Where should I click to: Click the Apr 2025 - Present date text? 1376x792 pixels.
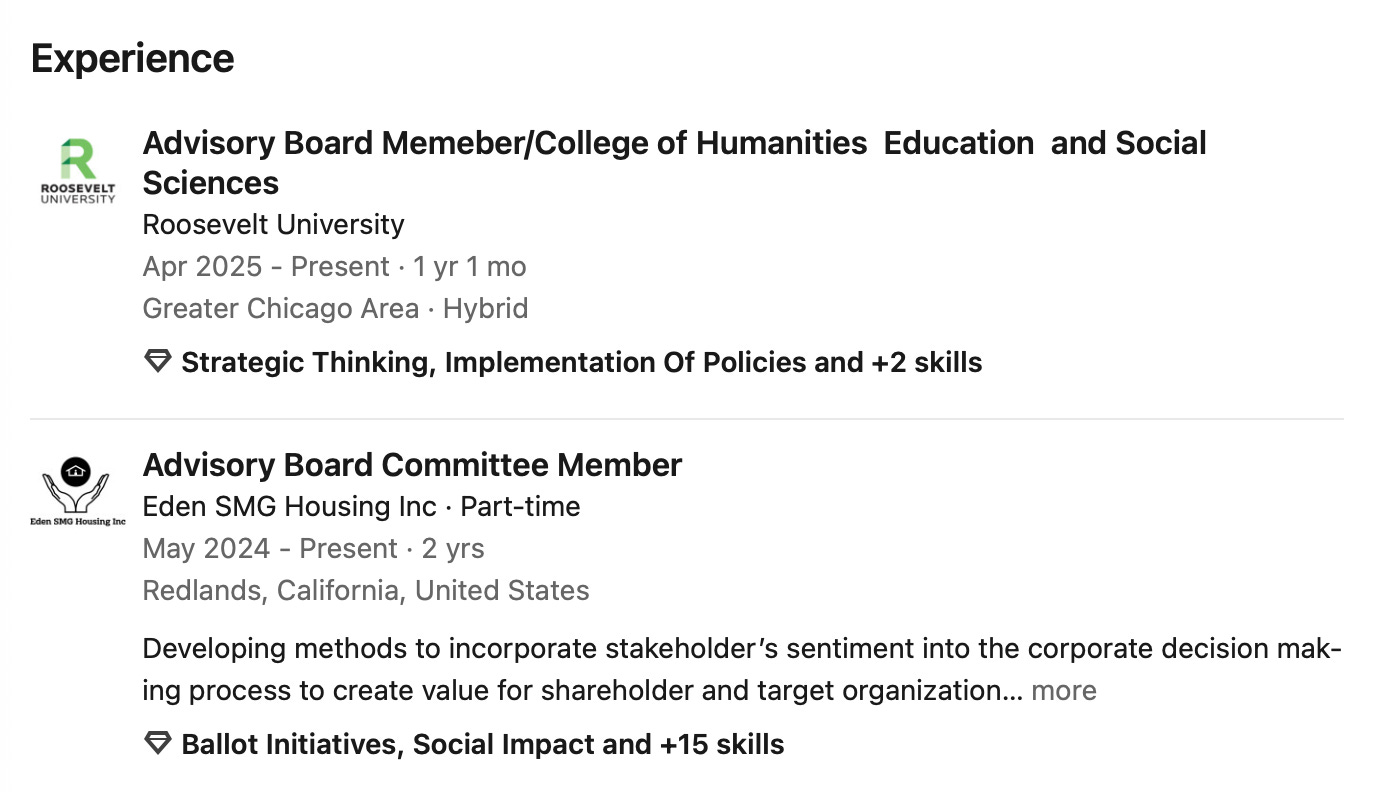[266, 267]
